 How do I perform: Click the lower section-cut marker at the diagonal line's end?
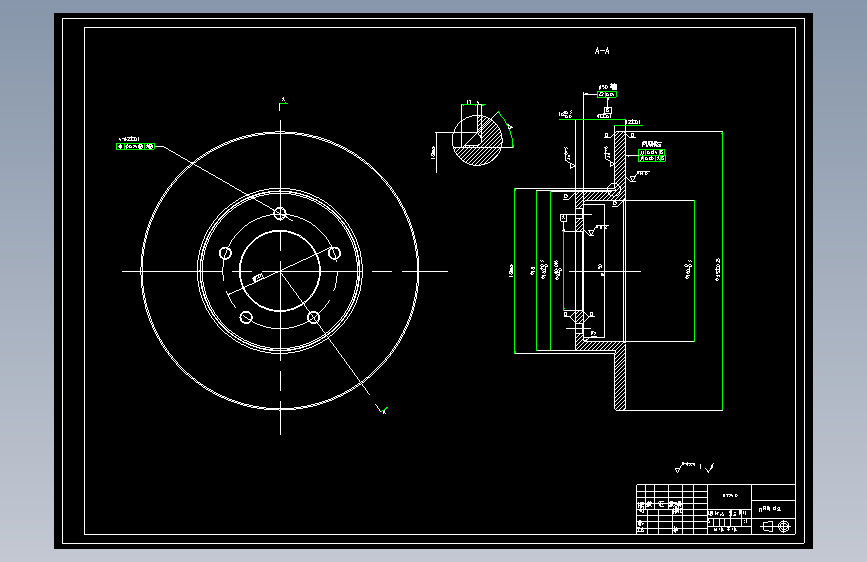tap(383, 410)
